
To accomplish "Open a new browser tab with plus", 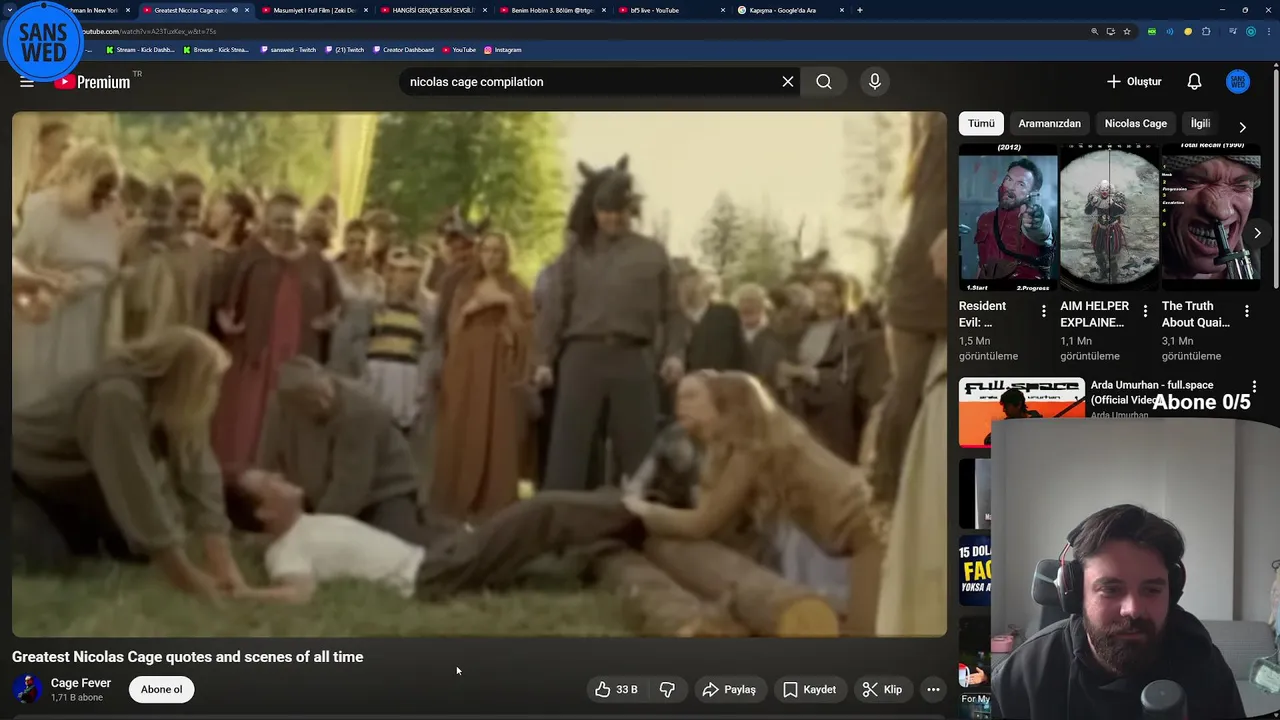I will [x=860, y=10].
